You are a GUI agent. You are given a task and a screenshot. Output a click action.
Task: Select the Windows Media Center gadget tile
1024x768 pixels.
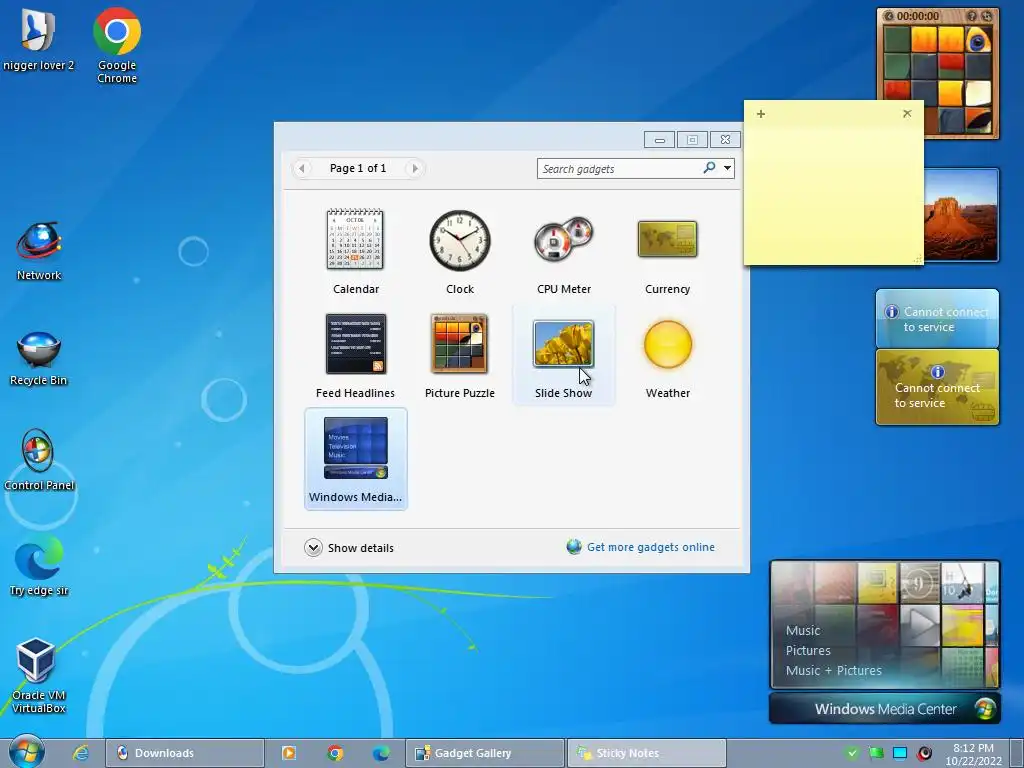[355, 459]
